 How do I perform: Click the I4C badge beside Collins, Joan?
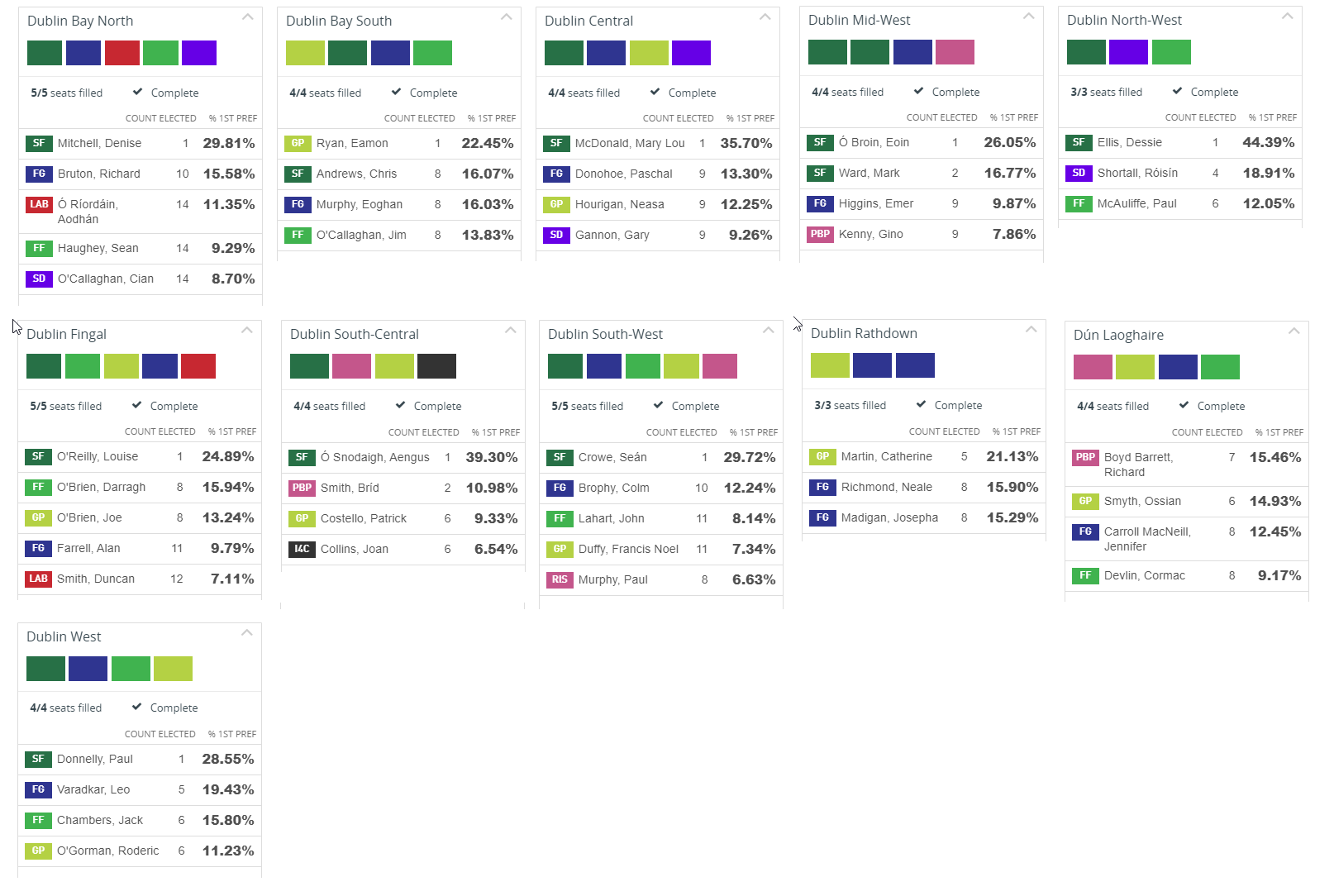302,549
